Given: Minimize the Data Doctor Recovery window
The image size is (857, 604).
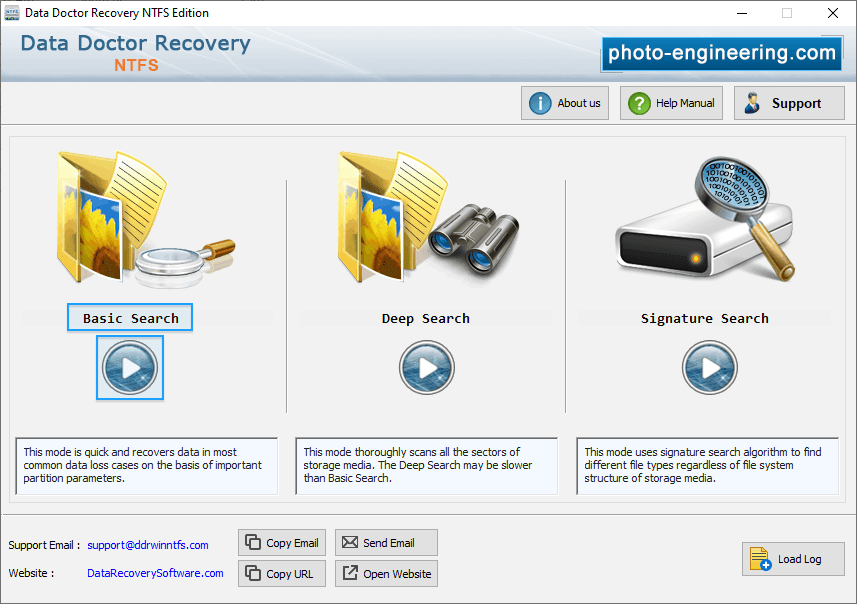Looking at the screenshot, I should tap(742, 13).
